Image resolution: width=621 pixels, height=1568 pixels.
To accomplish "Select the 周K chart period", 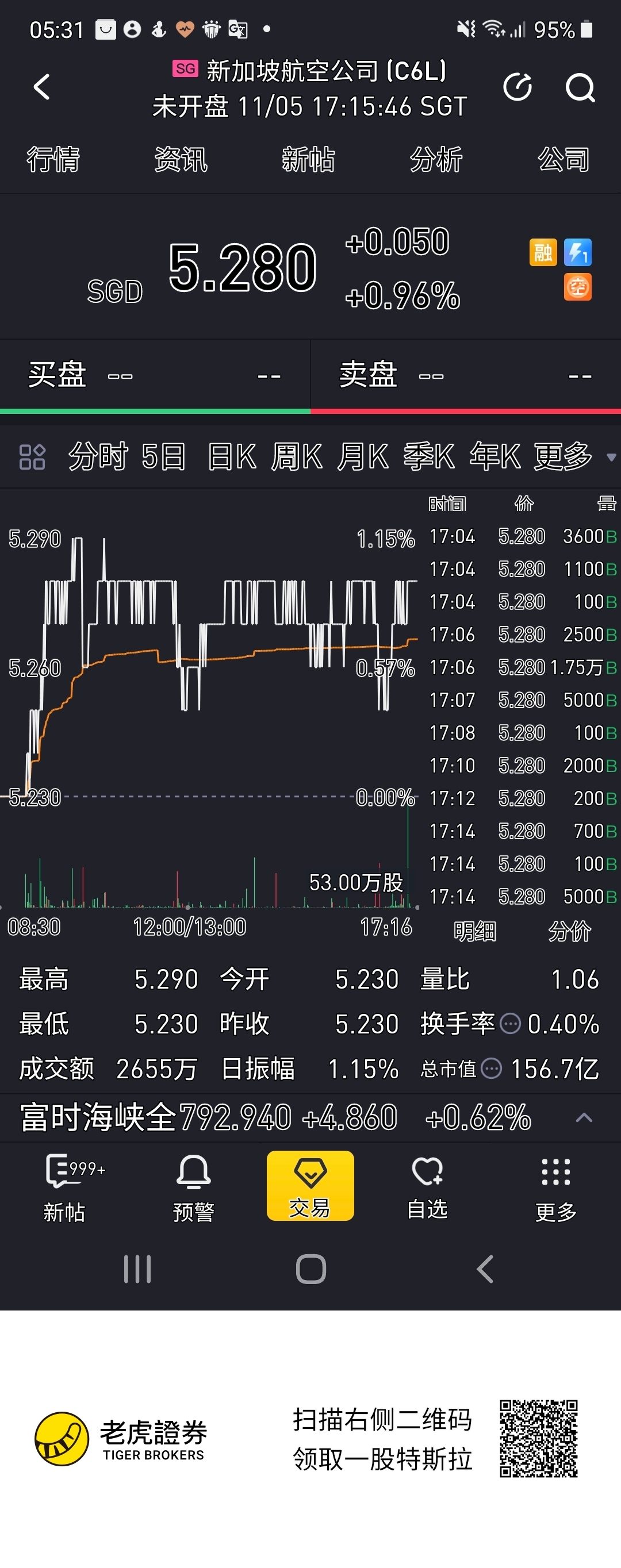I will pos(297,456).
